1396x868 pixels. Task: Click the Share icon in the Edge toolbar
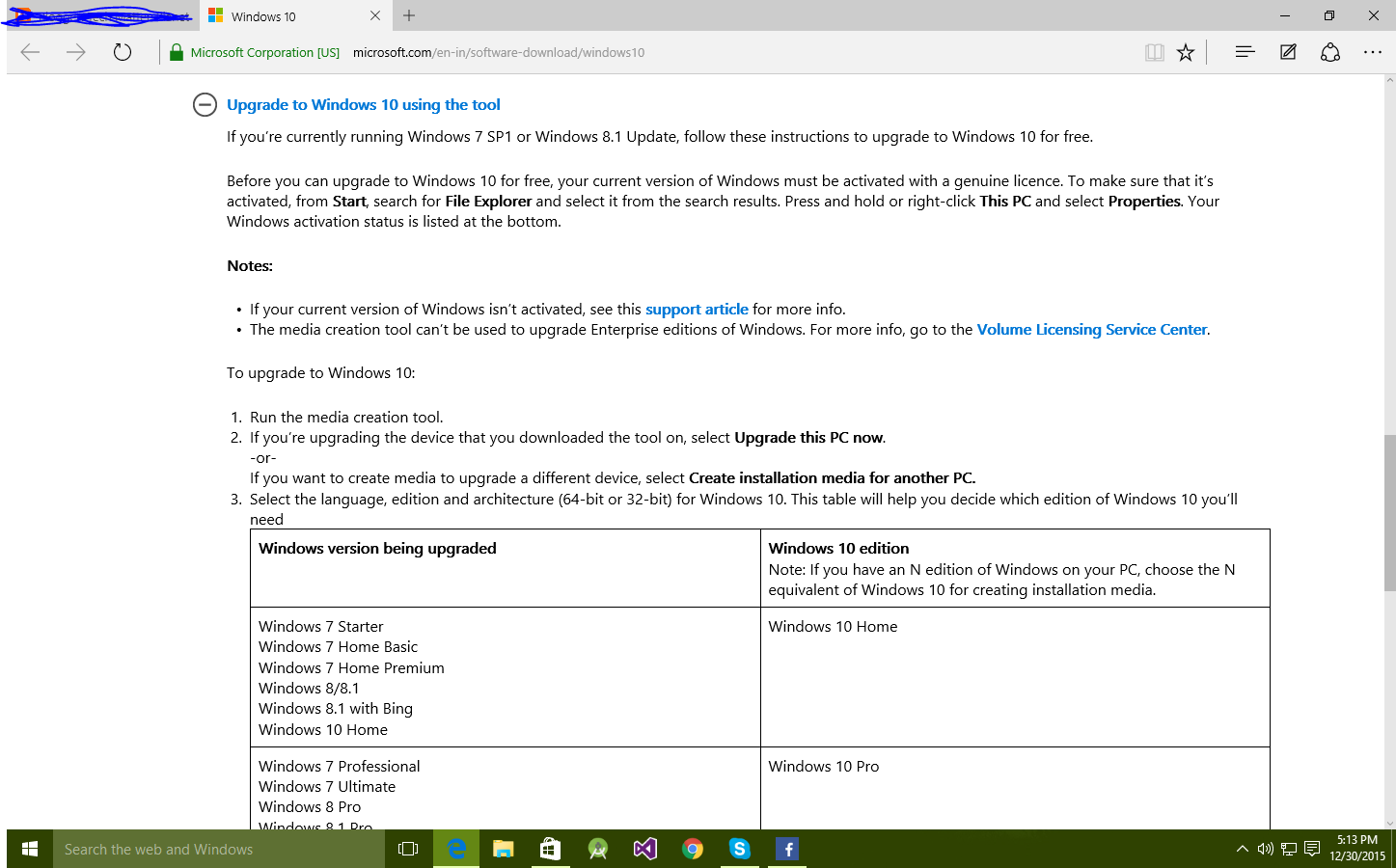point(1330,52)
